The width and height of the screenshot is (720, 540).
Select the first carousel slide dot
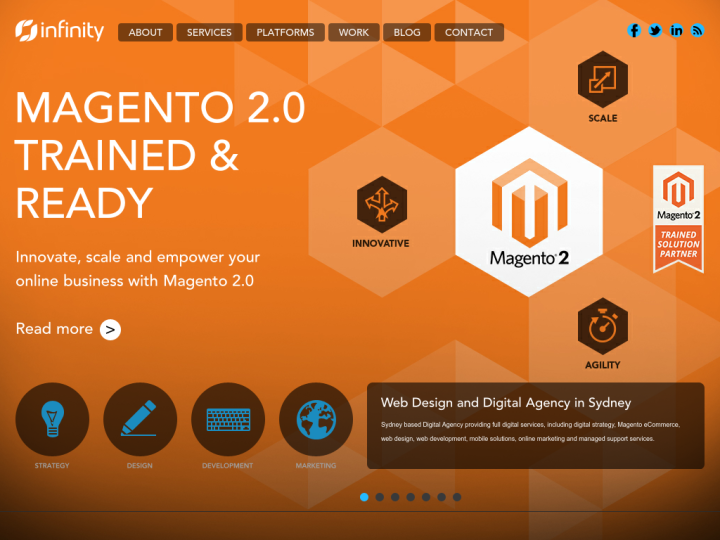click(364, 496)
